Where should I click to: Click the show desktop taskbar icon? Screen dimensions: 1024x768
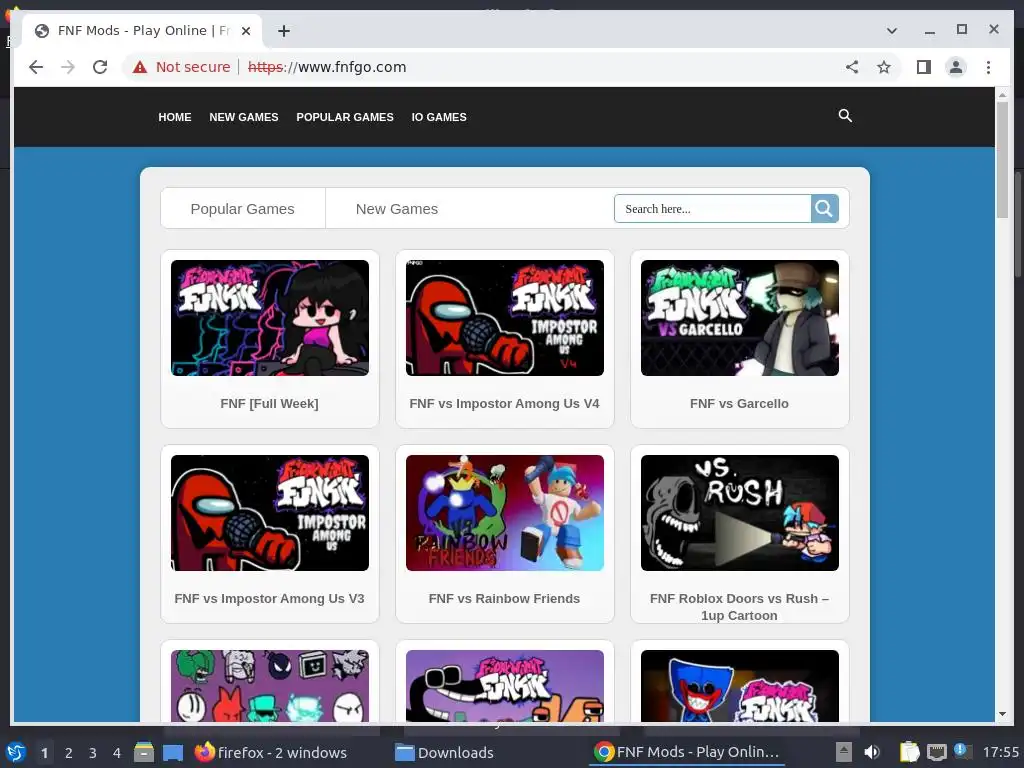[173, 752]
